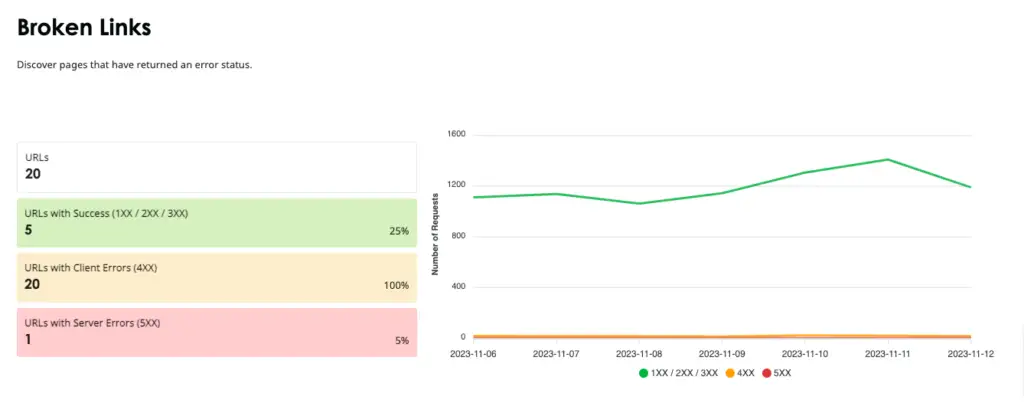This screenshot has width=1024, height=413.
Task: Select the URLs with Client Errors card
Action: [217, 278]
